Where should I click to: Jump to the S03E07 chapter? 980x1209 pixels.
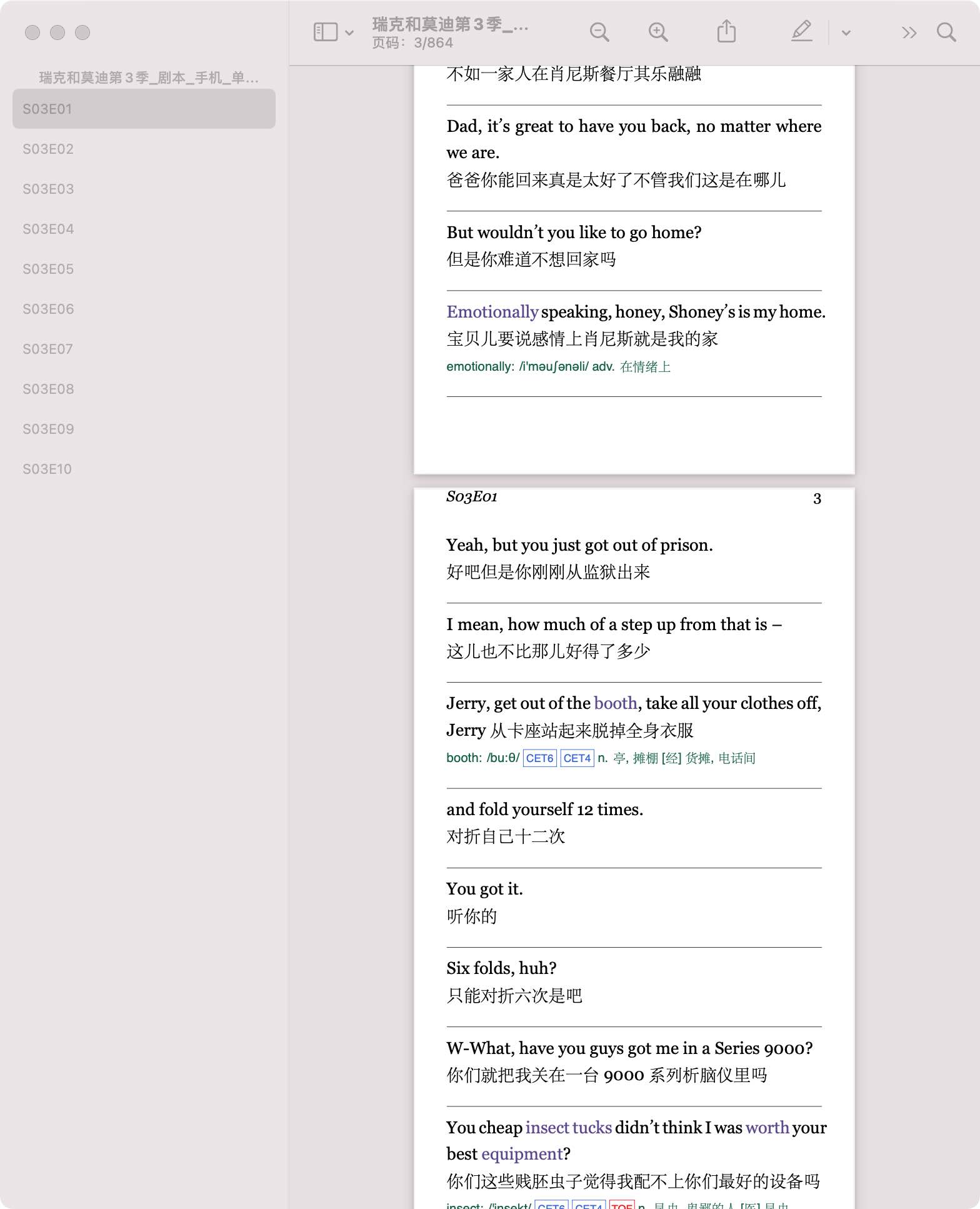pyautogui.click(x=144, y=349)
